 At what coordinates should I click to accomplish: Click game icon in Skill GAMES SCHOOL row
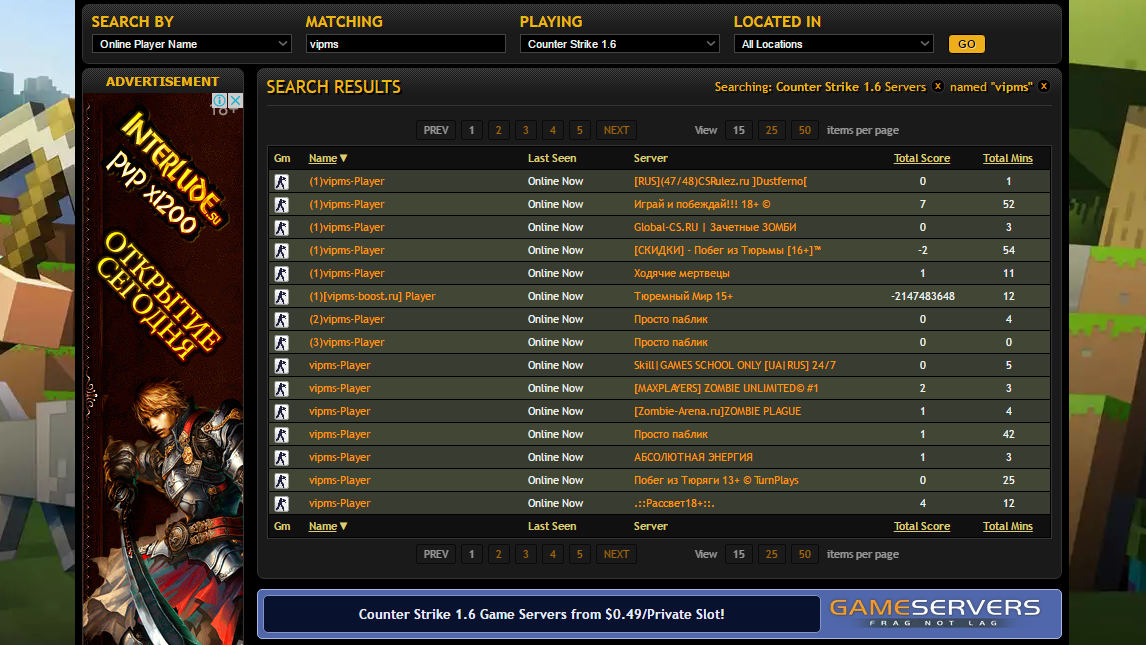pyautogui.click(x=281, y=366)
